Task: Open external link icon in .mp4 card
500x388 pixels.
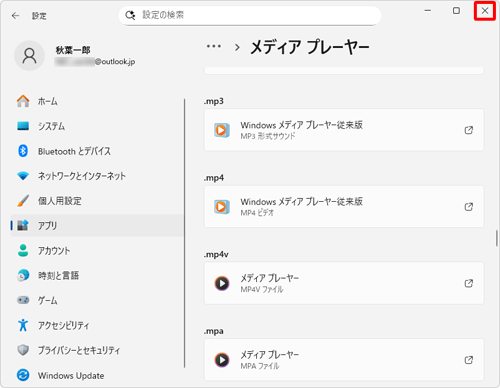Action: click(469, 207)
